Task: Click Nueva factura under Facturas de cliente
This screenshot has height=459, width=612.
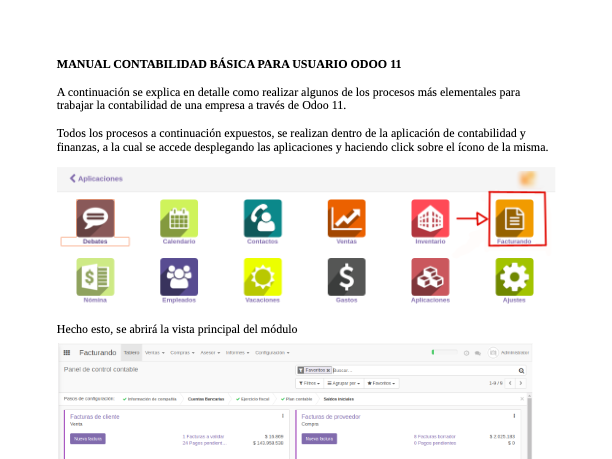Action: 88,438
